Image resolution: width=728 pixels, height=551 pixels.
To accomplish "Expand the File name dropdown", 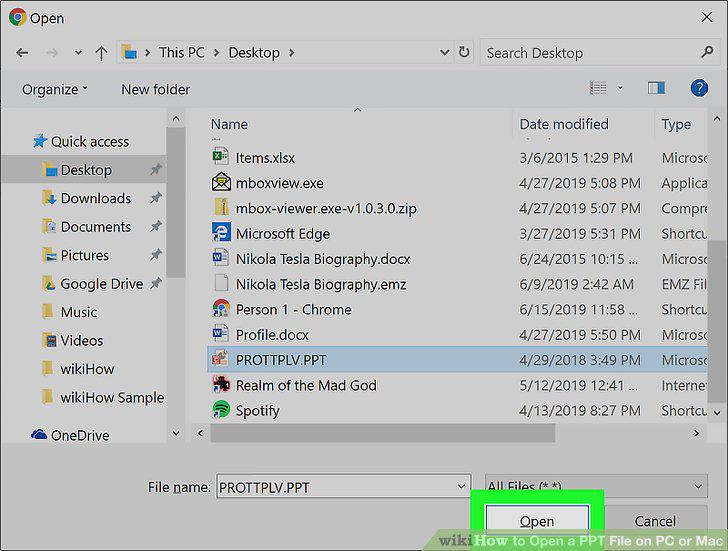I will click(461, 486).
